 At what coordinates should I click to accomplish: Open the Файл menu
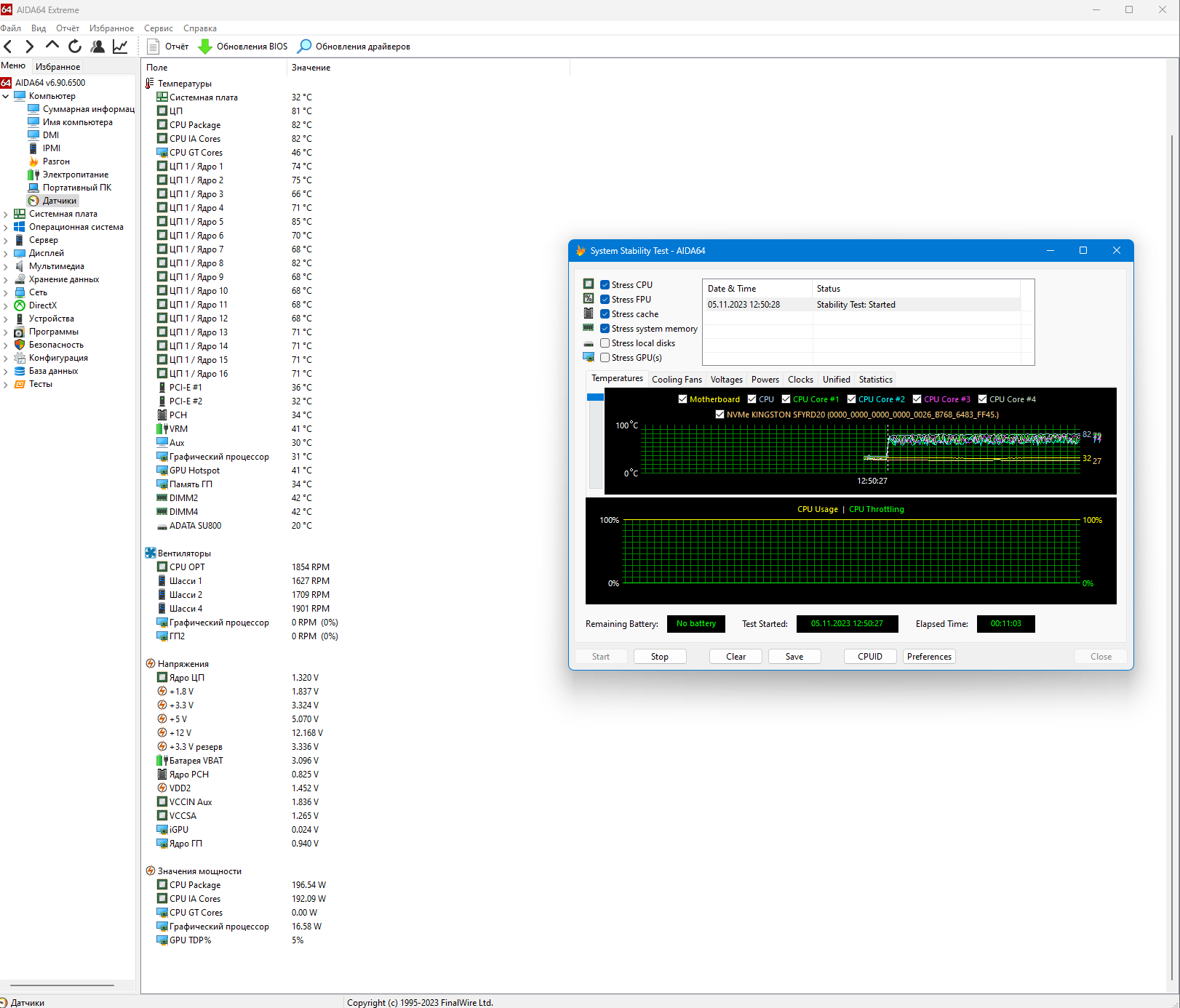coord(11,28)
